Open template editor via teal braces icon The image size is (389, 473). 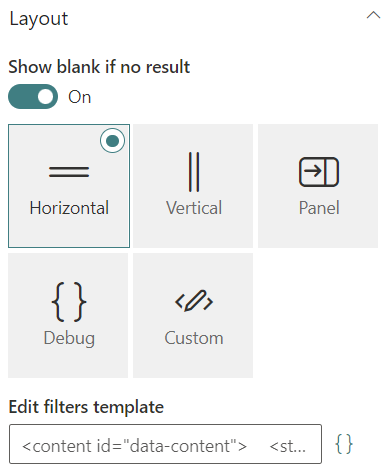[344, 444]
